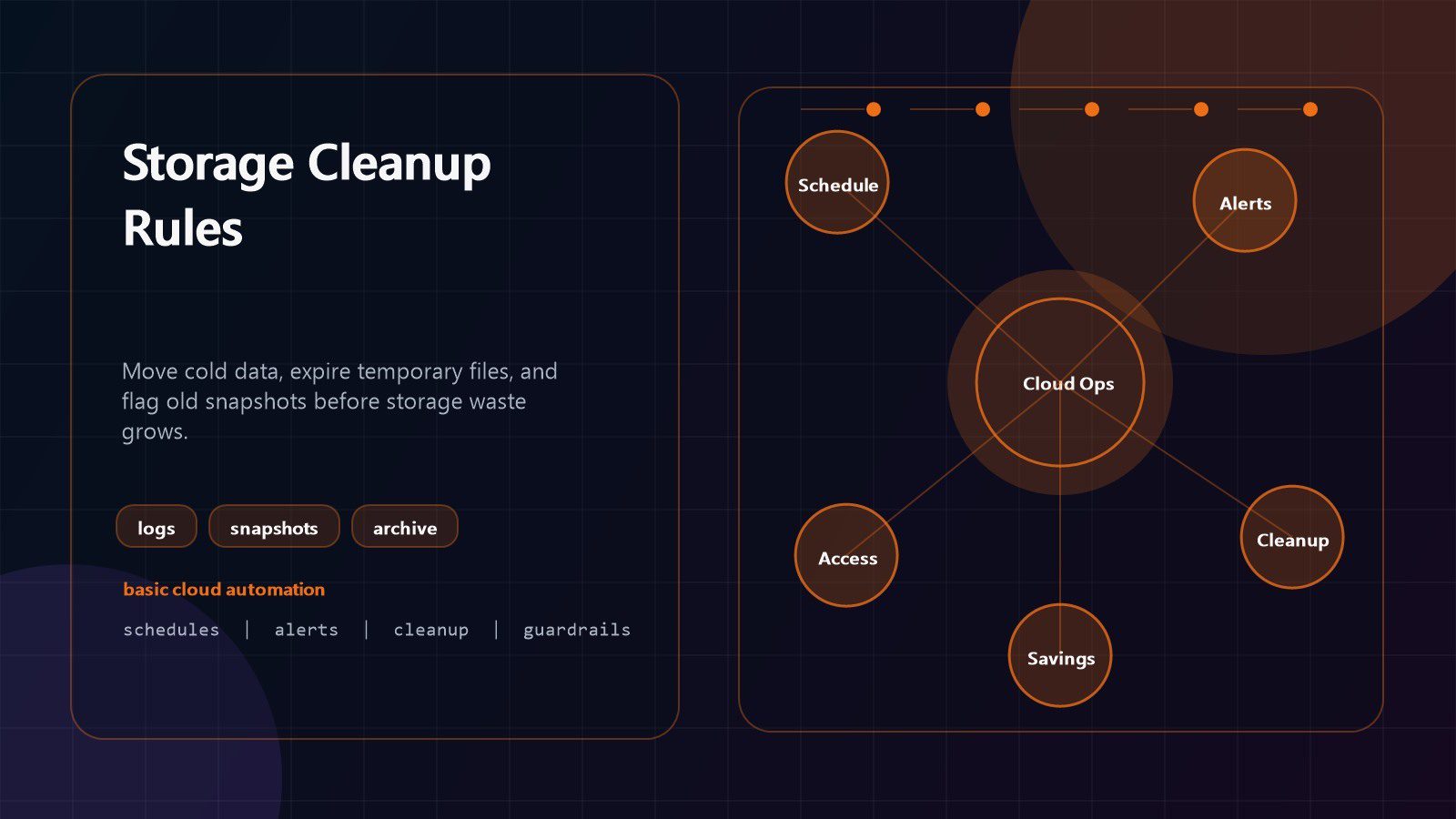The width and height of the screenshot is (1456, 819).
Task: Select the schedules text item
Action: (x=171, y=630)
